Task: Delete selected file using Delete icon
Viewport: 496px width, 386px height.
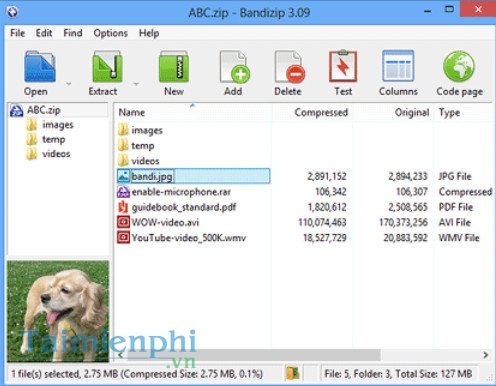Action: click(289, 66)
